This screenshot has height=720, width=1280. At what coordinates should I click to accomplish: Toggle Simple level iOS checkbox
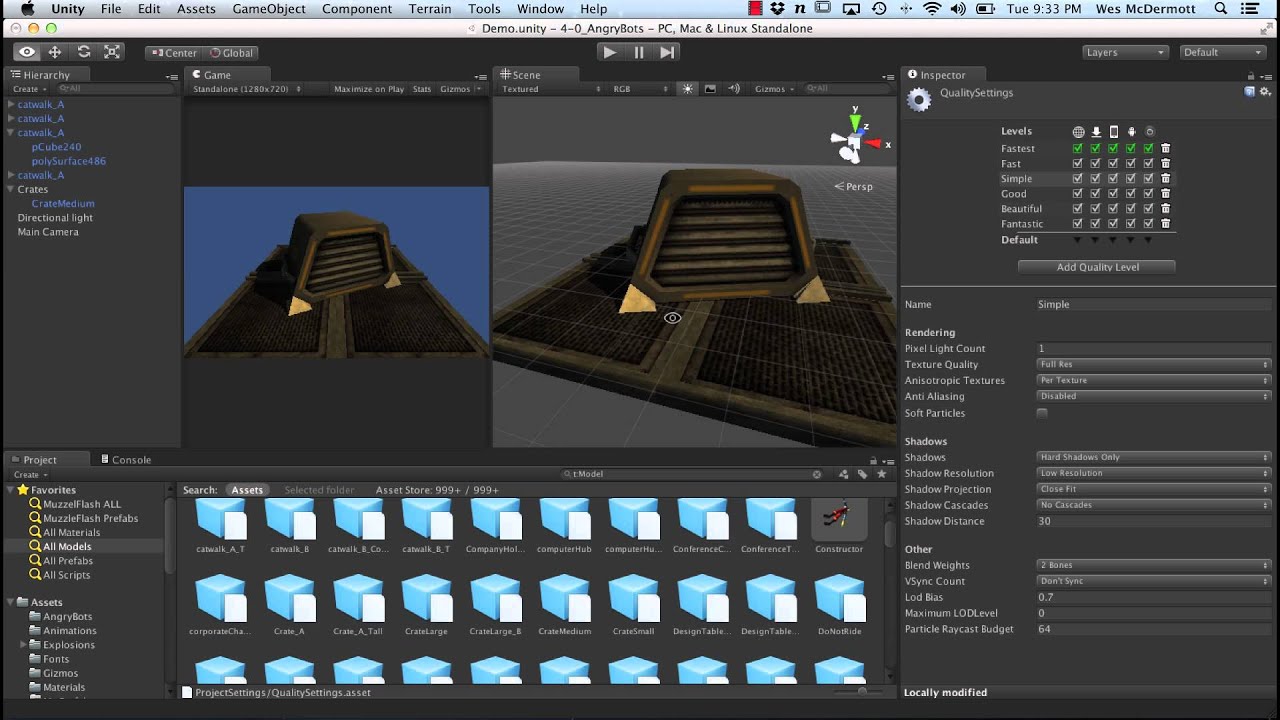[1113, 178]
